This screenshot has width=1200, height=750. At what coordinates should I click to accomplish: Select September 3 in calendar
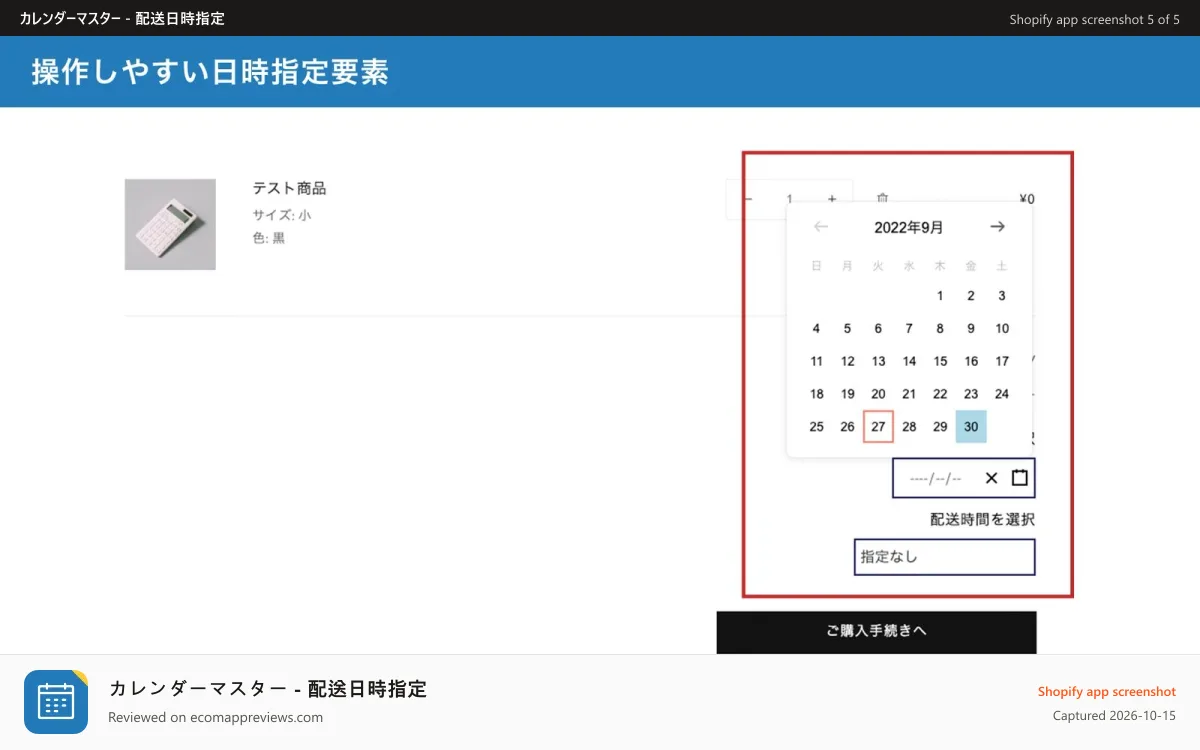click(1002, 296)
